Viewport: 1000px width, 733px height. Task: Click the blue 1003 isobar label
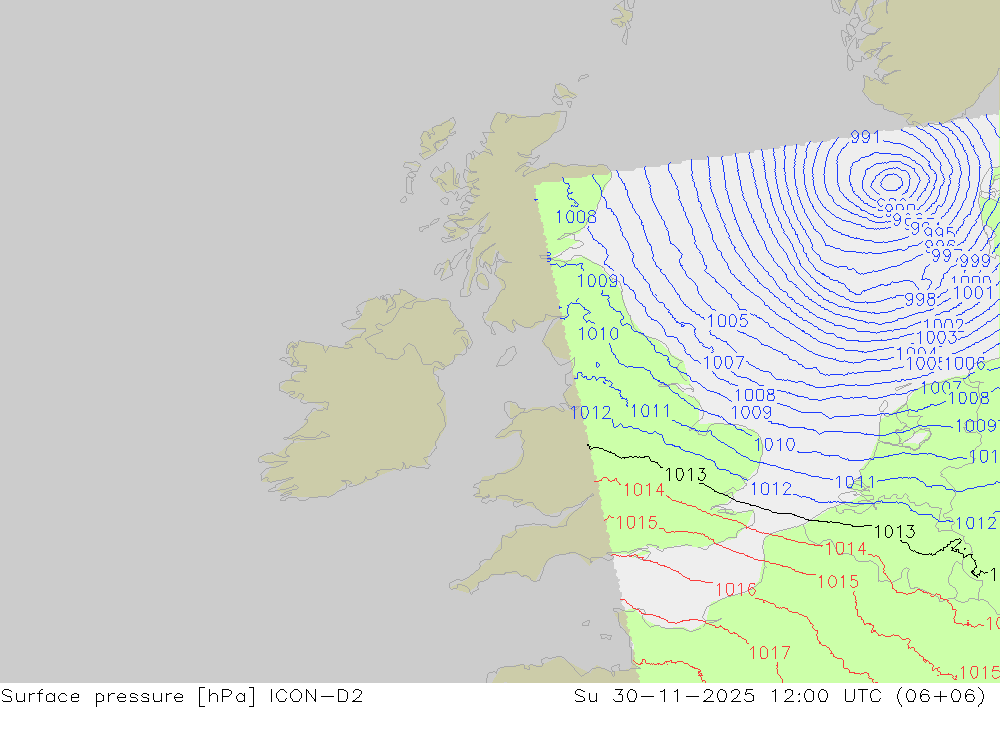937,337
